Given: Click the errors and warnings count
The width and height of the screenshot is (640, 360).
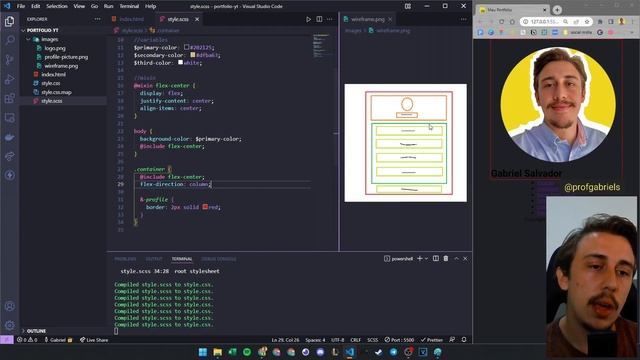Looking at the screenshot, I should point(27,340).
